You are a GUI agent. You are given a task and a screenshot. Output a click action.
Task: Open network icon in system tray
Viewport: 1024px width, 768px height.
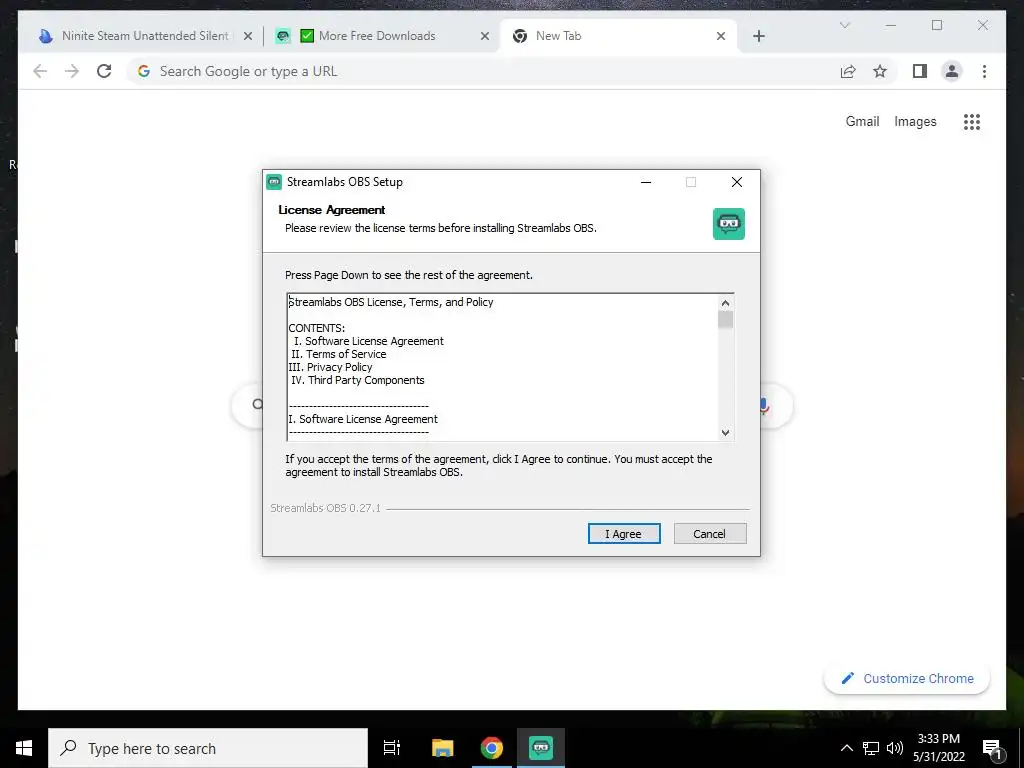(x=871, y=748)
